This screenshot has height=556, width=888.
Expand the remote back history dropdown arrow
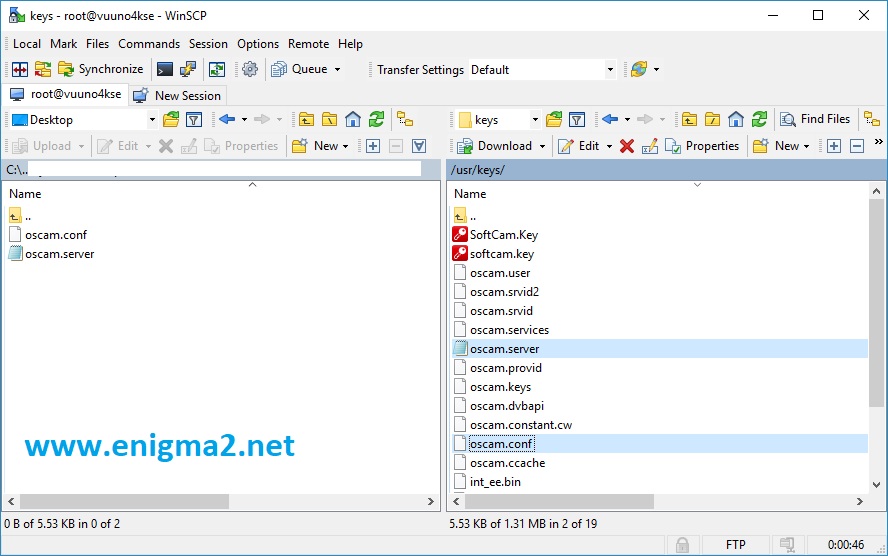(627, 119)
